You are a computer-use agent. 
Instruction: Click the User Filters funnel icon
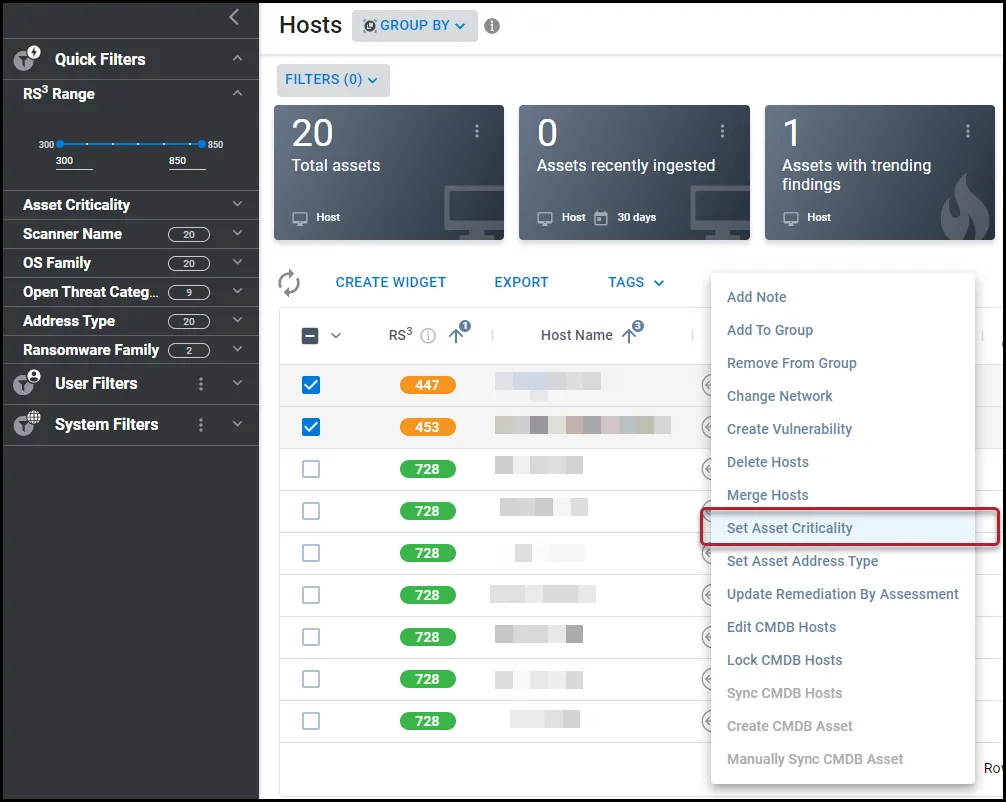point(27,382)
